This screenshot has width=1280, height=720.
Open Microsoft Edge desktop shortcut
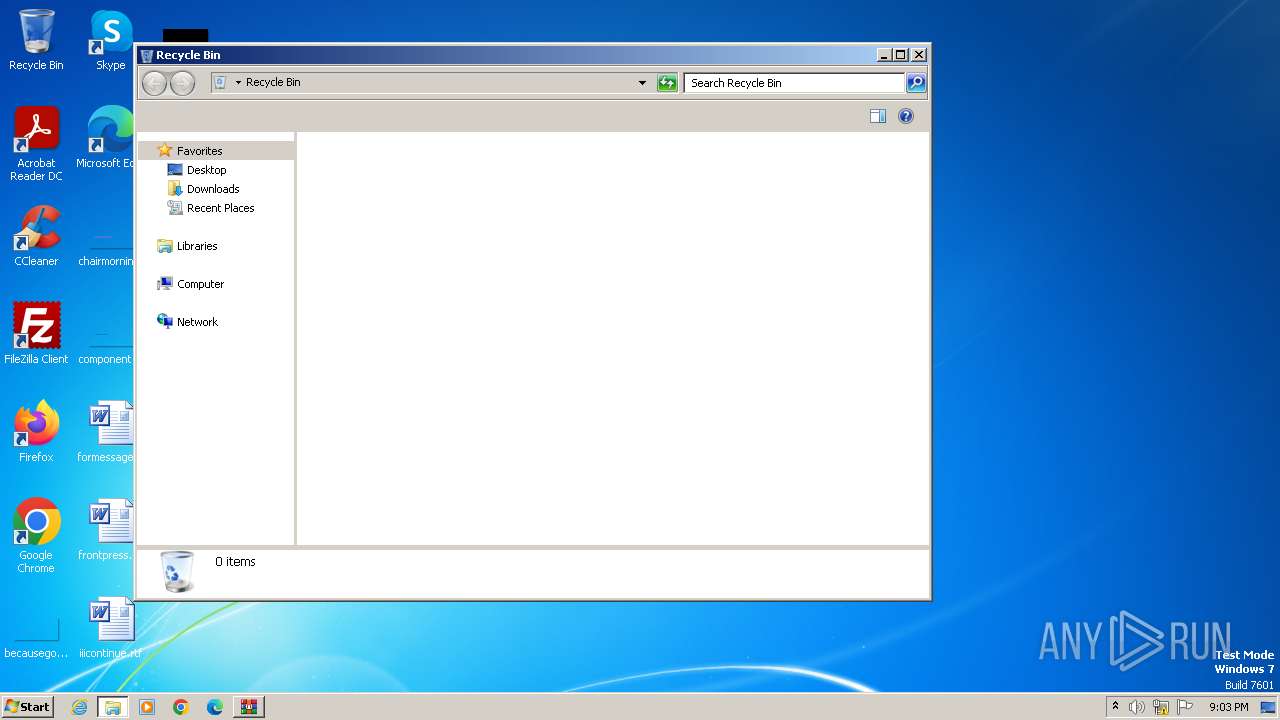tap(106, 138)
